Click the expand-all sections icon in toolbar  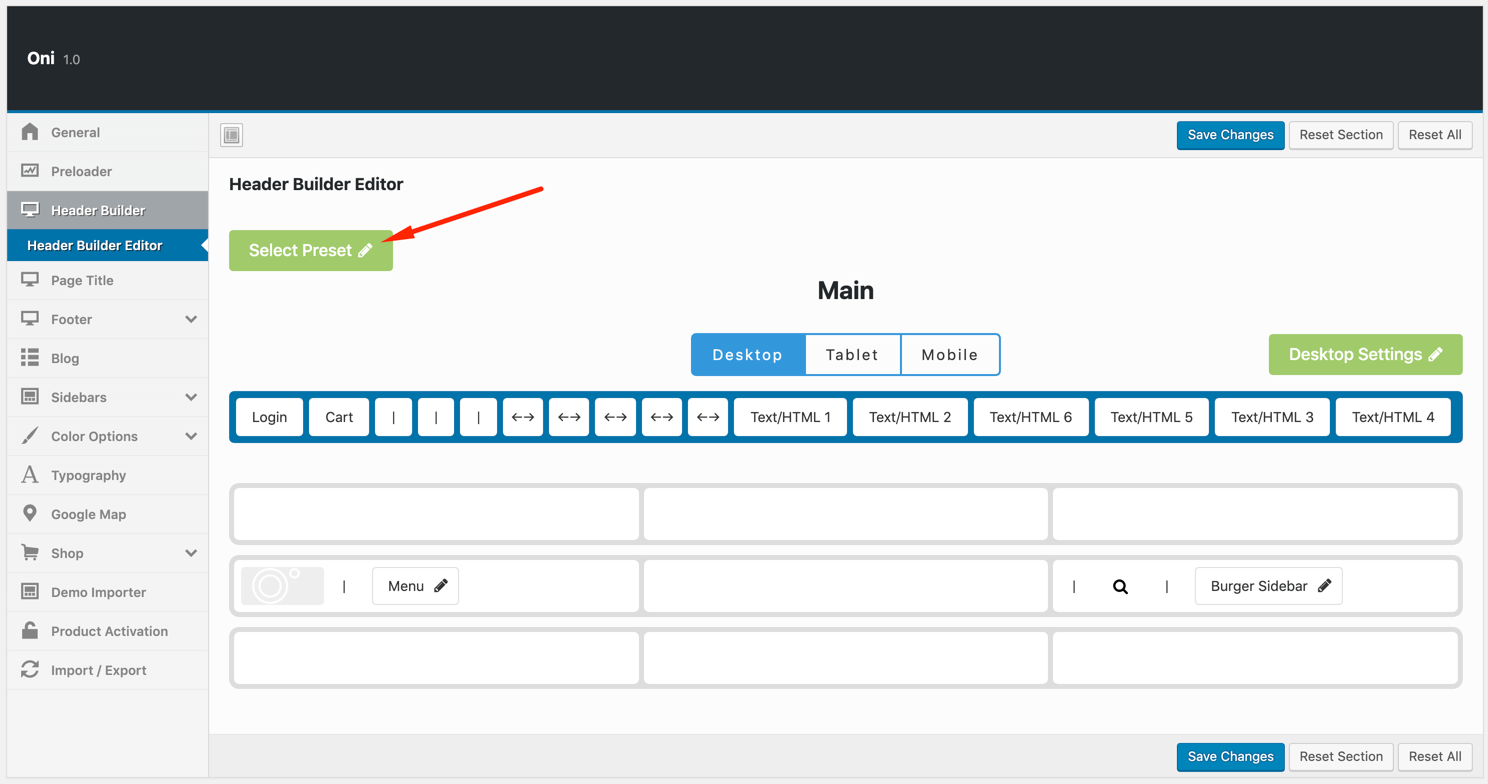tap(232, 135)
